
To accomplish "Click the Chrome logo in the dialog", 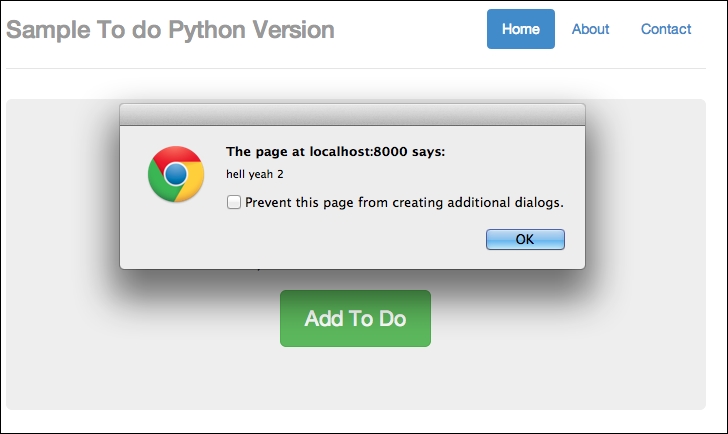I will coord(176,174).
